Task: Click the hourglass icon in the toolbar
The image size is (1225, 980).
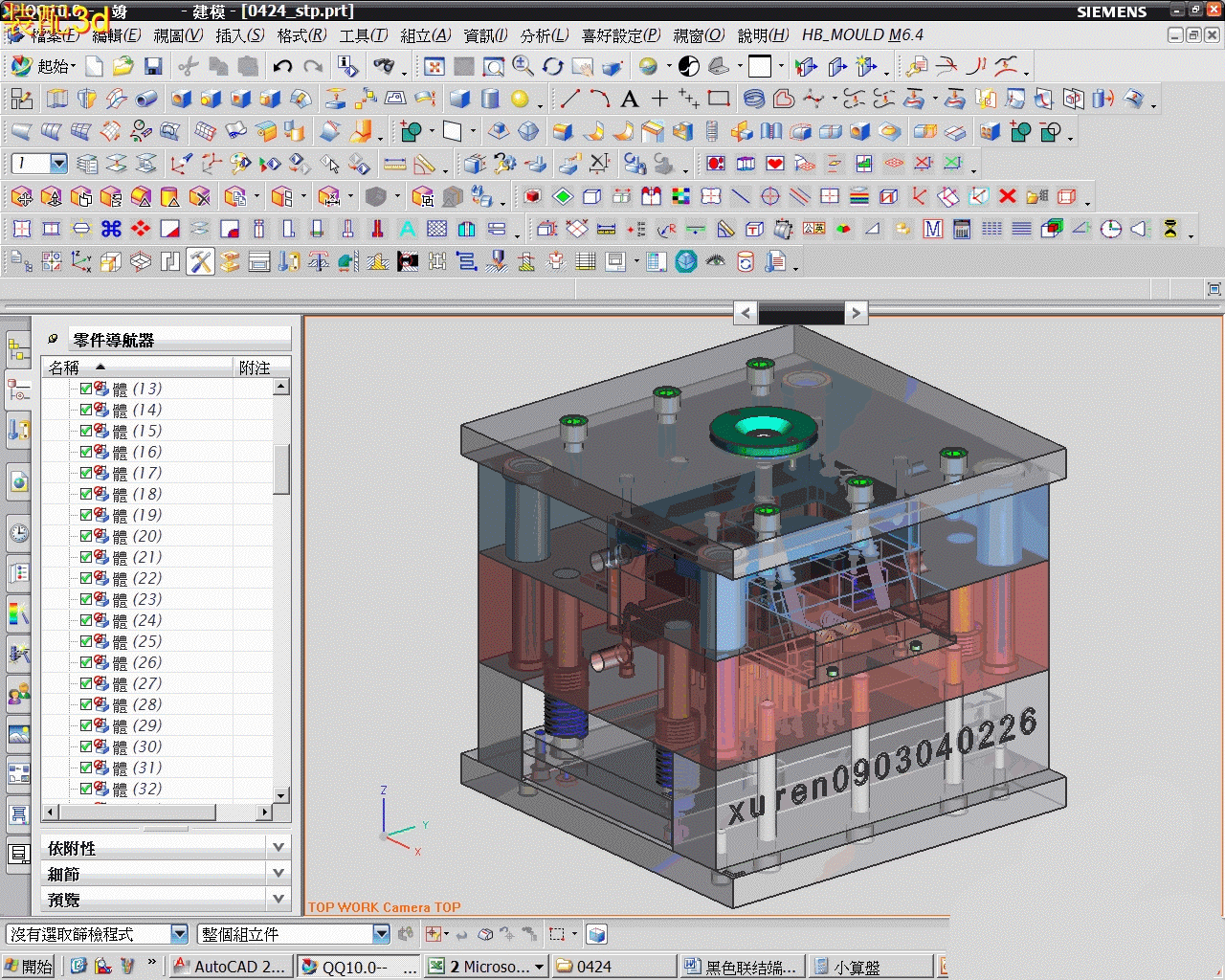Action: [x=1169, y=229]
